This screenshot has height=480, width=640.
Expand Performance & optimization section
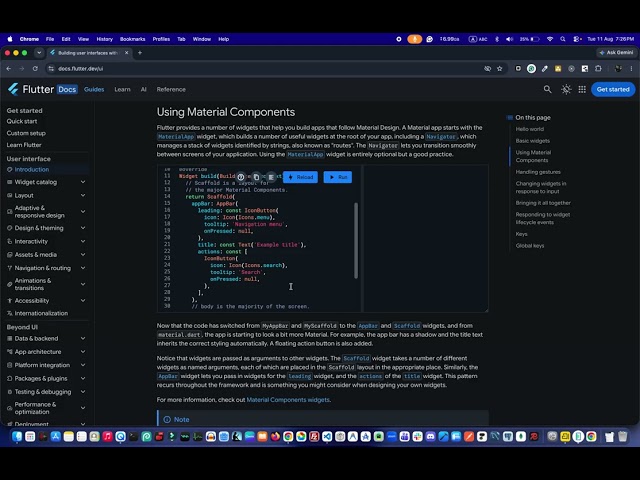[x=83, y=408]
